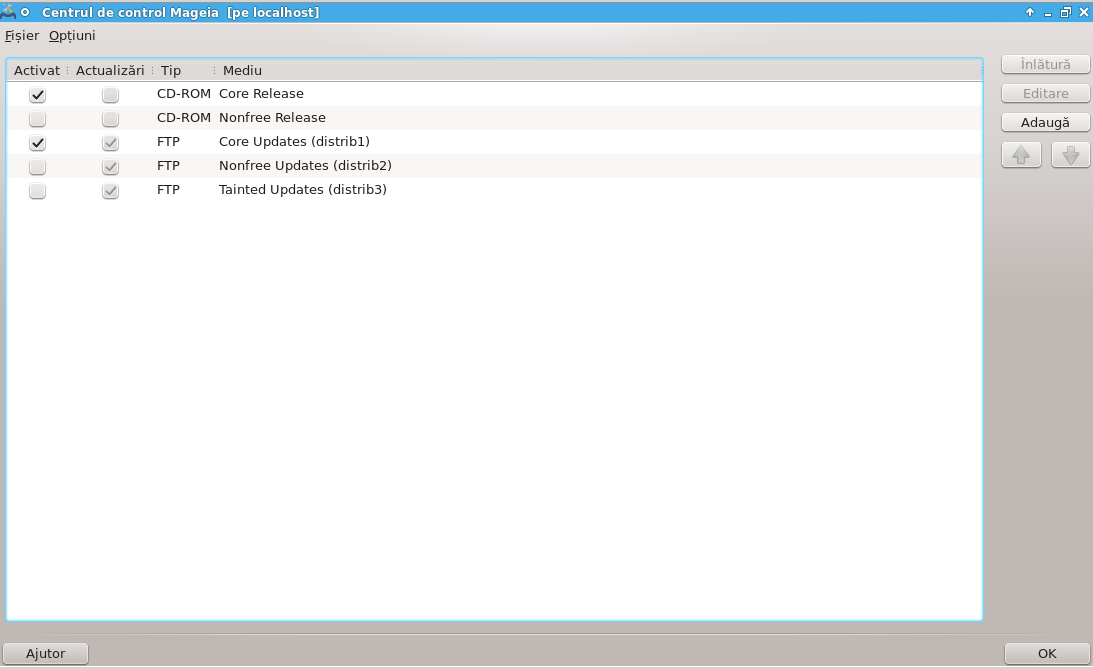The height and width of the screenshot is (669, 1093).
Task: Enable Tainted Updates (distrib3) medium
Action: pyautogui.click(x=38, y=190)
